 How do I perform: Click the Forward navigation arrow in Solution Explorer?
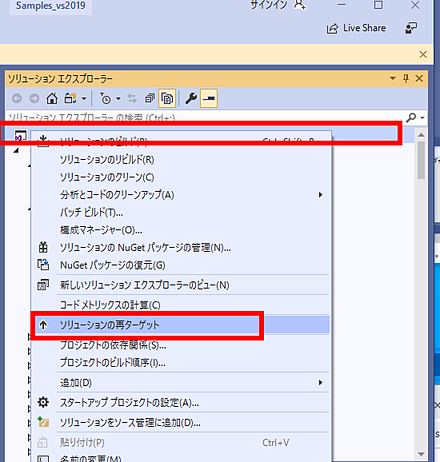34,98
